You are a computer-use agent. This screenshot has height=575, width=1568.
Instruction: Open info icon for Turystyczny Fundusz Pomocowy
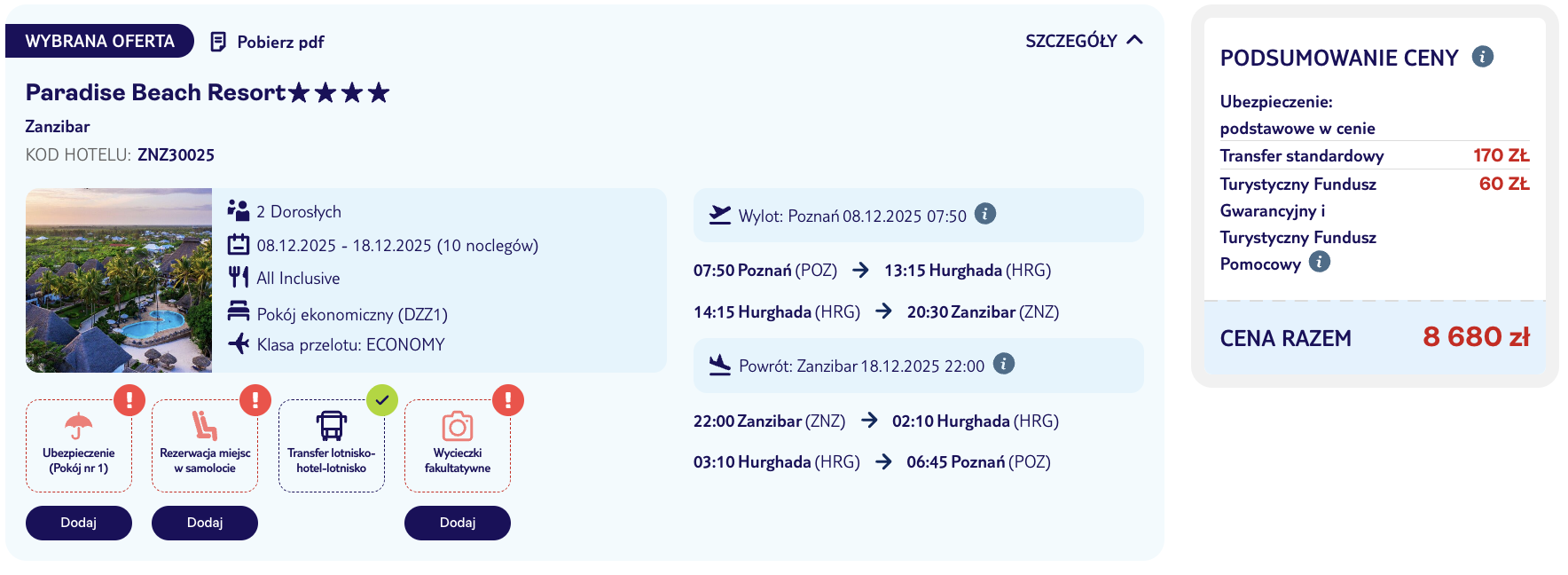pos(1319,262)
